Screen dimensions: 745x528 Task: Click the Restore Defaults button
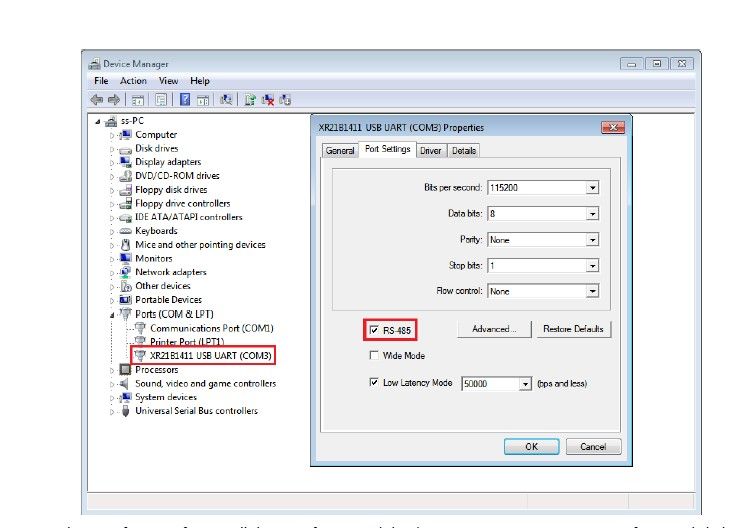coord(572,329)
